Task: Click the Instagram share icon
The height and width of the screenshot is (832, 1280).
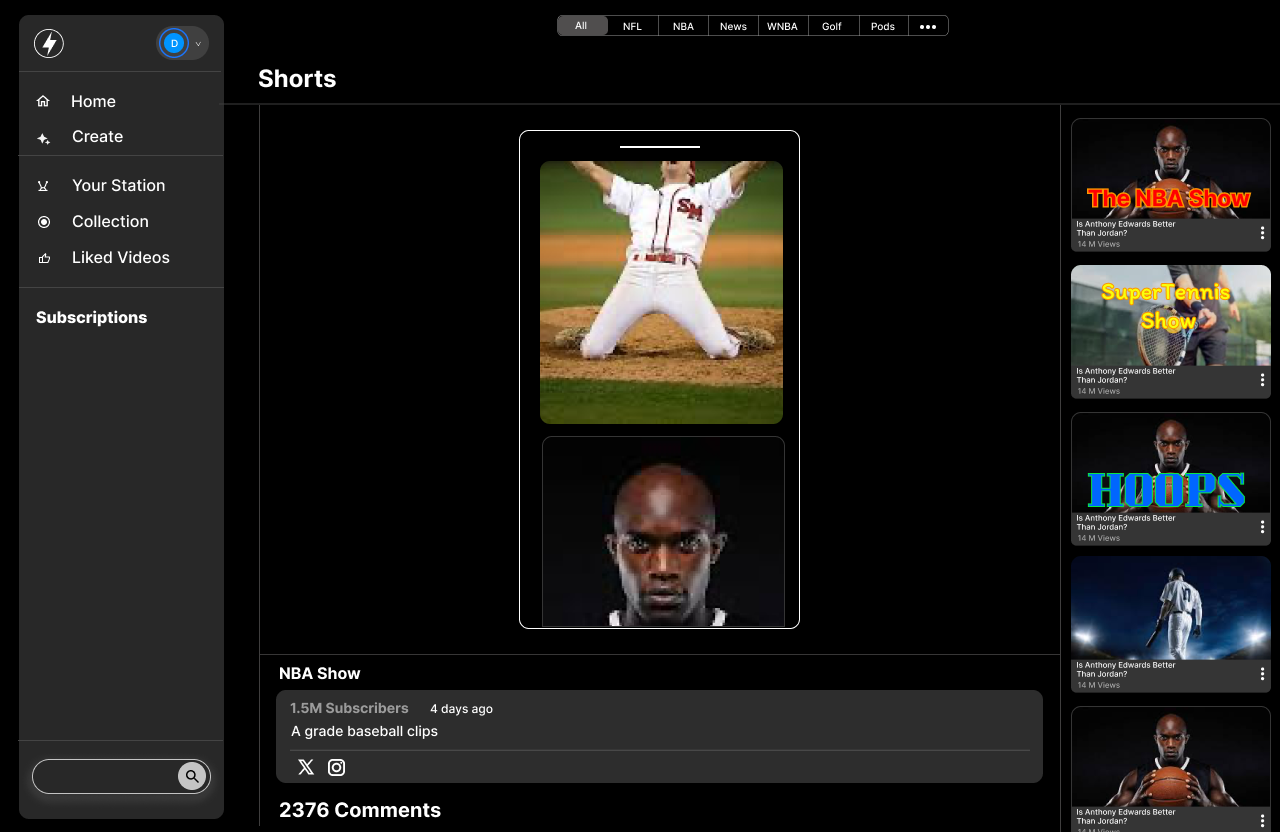Action: click(337, 767)
